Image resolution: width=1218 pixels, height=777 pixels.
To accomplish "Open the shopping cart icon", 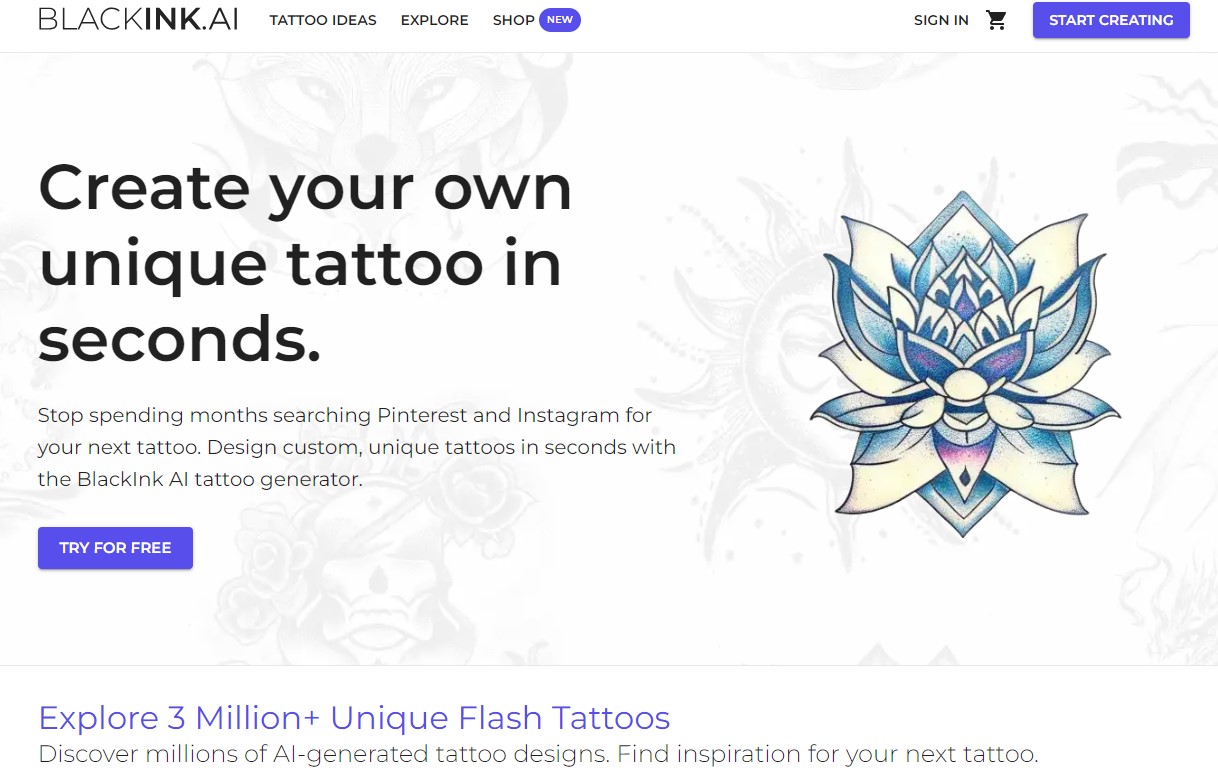I will click(x=996, y=20).
